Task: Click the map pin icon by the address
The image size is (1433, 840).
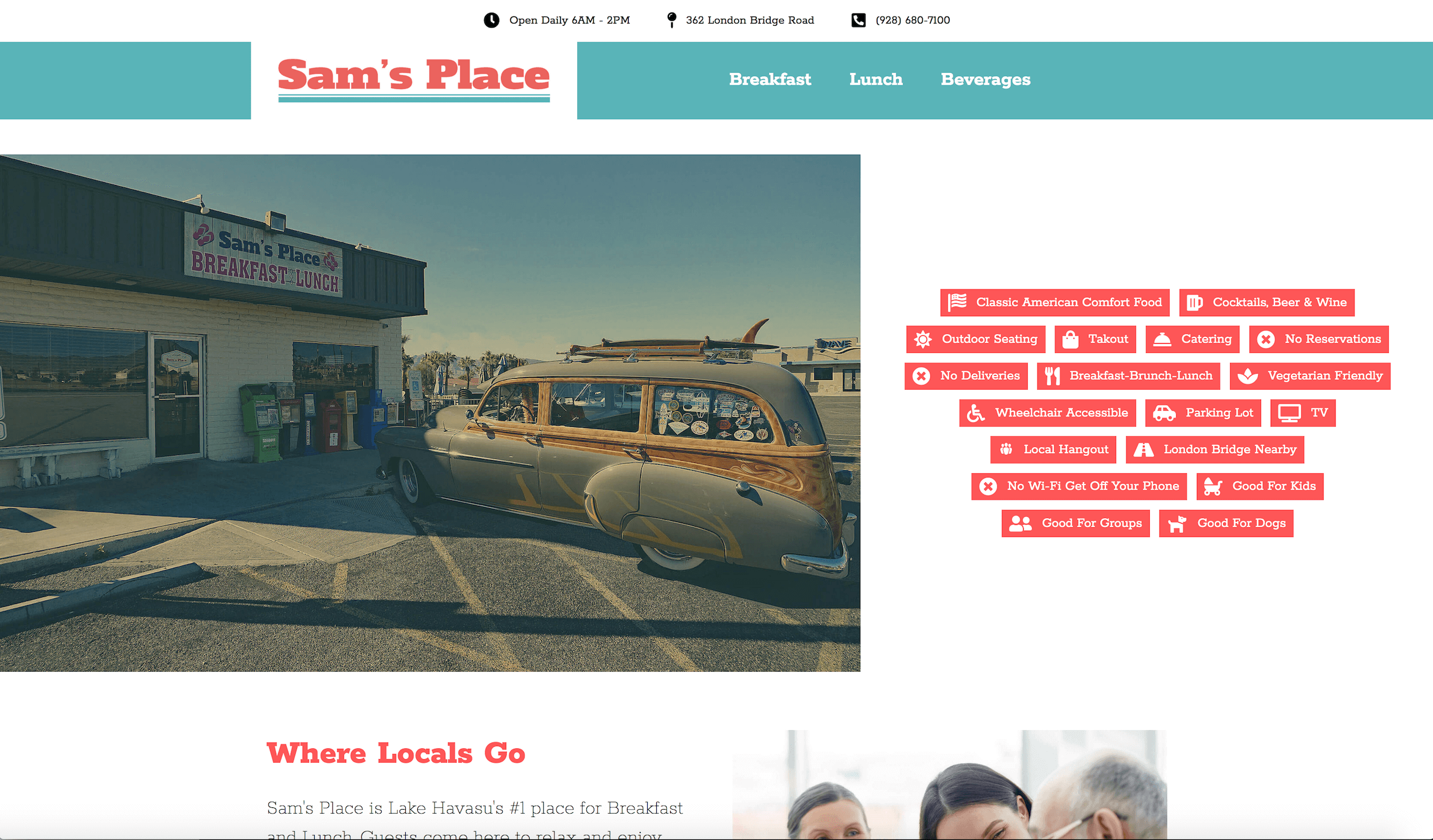Action: (672, 20)
